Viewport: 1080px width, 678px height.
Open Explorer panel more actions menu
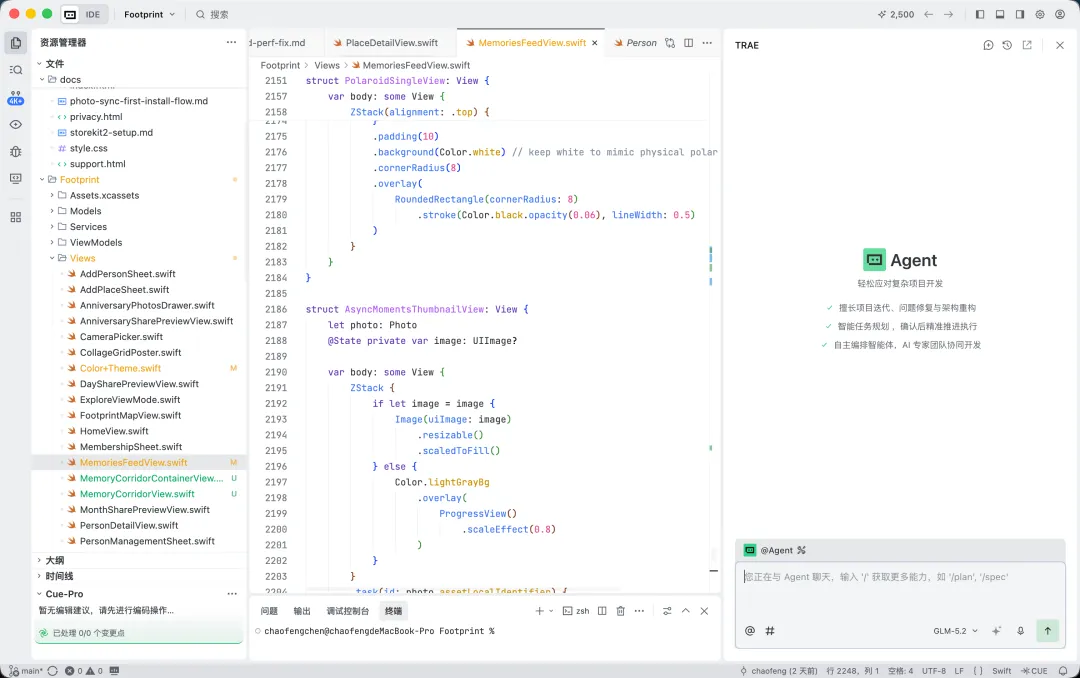231,43
